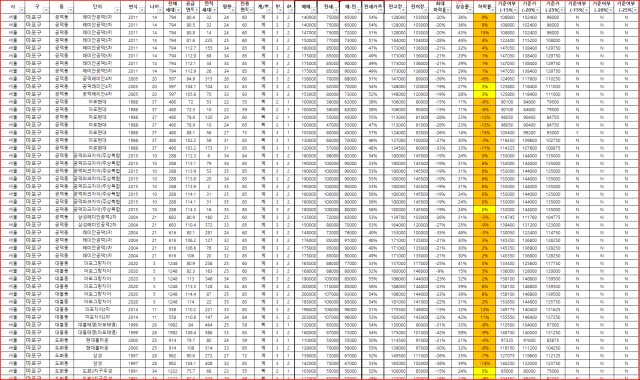Open the 공급면적 column filter dropdown
640x380 pixels.
click(197, 10)
